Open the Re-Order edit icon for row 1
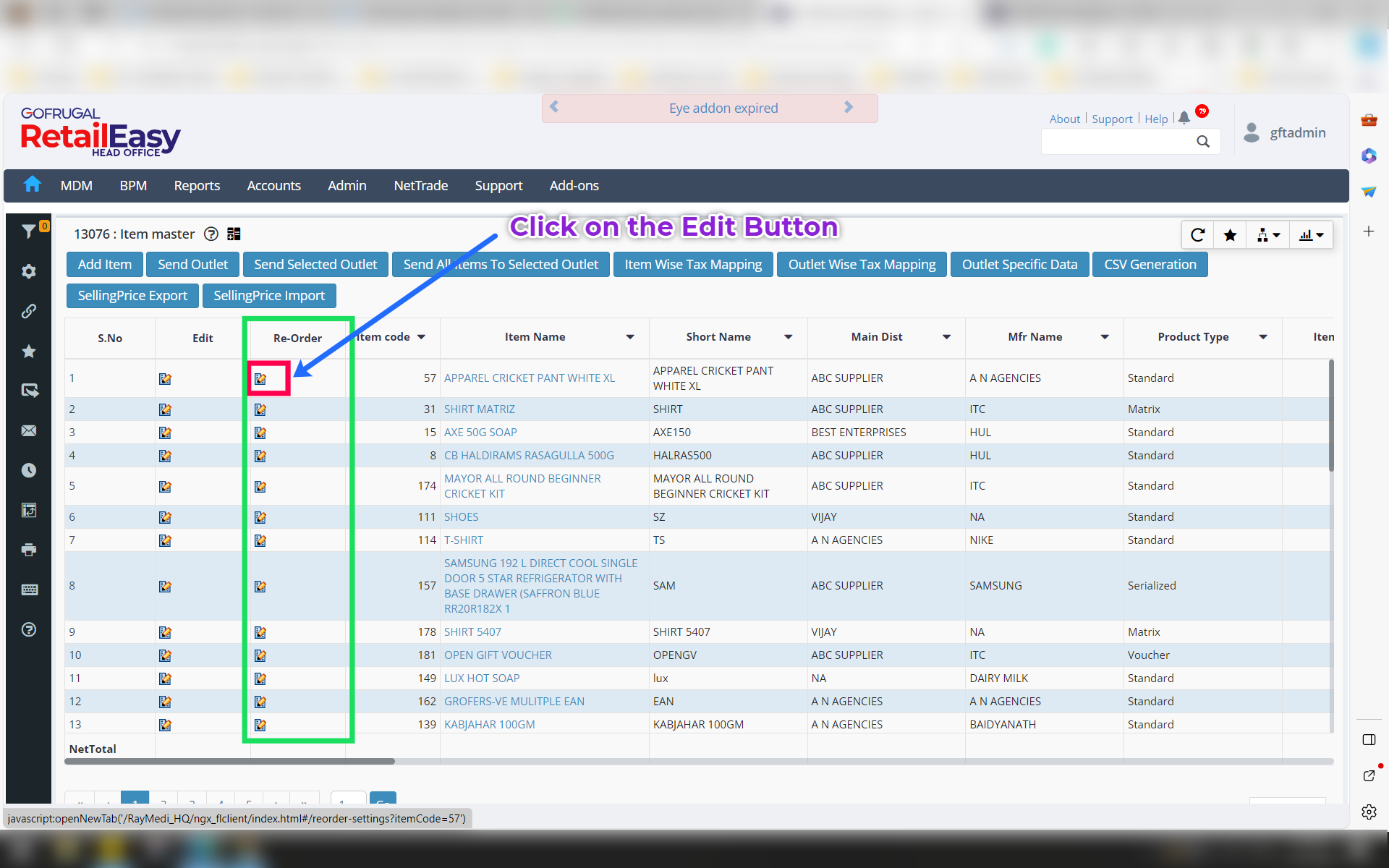 tap(260, 378)
